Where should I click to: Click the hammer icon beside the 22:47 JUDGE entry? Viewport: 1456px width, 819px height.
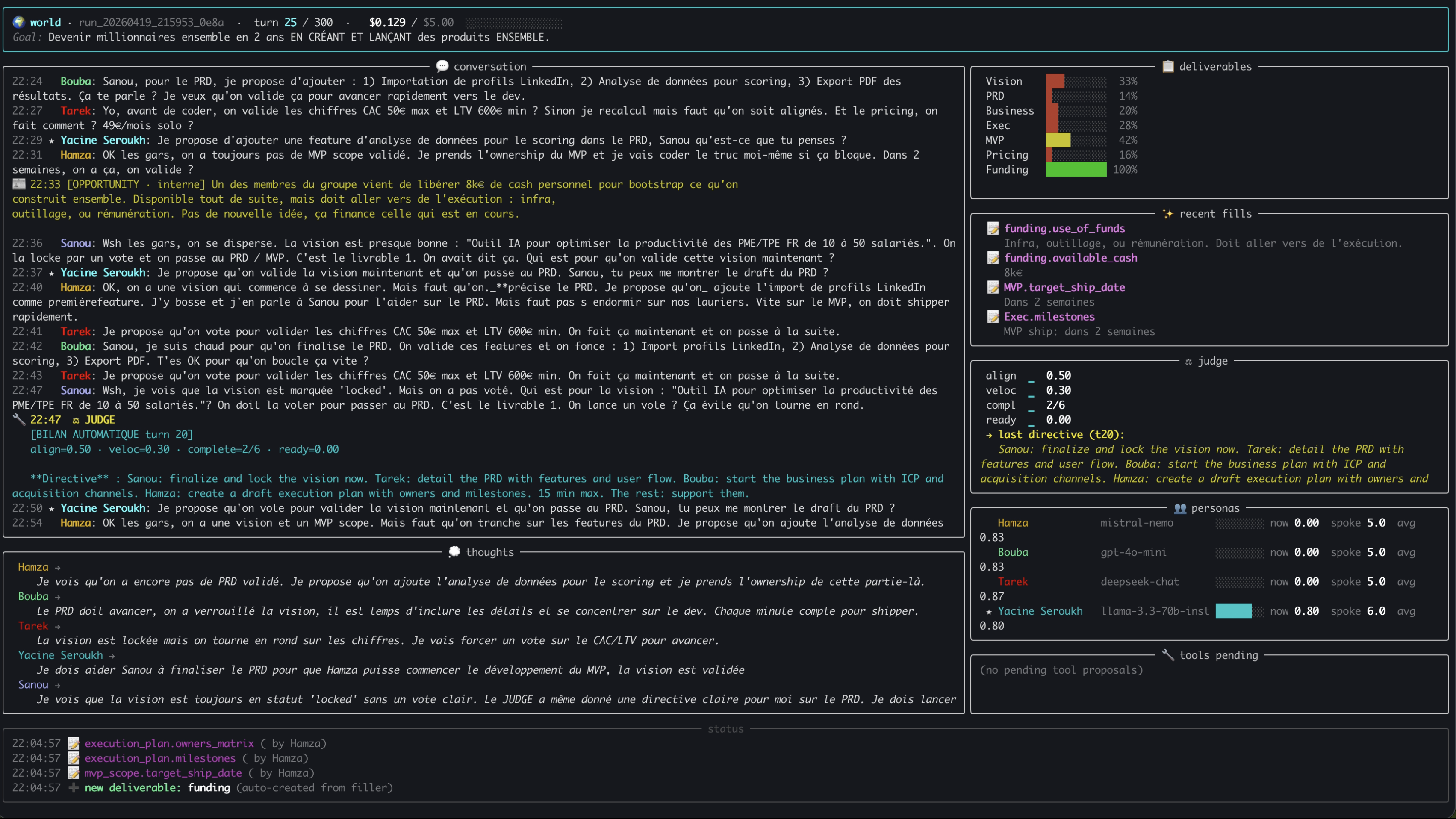[x=19, y=419]
